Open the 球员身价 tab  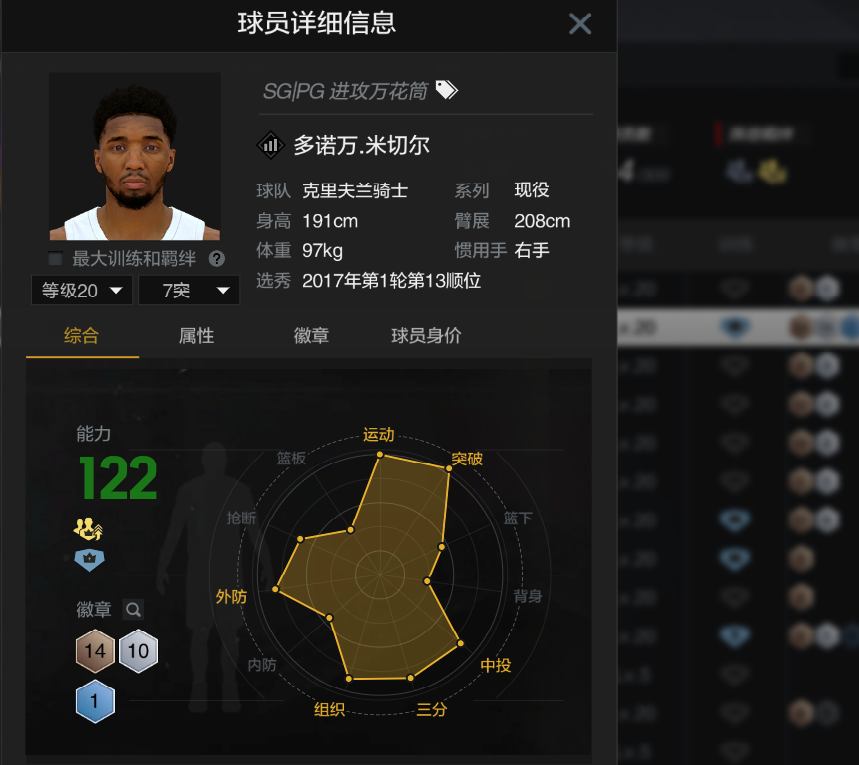click(x=426, y=335)
